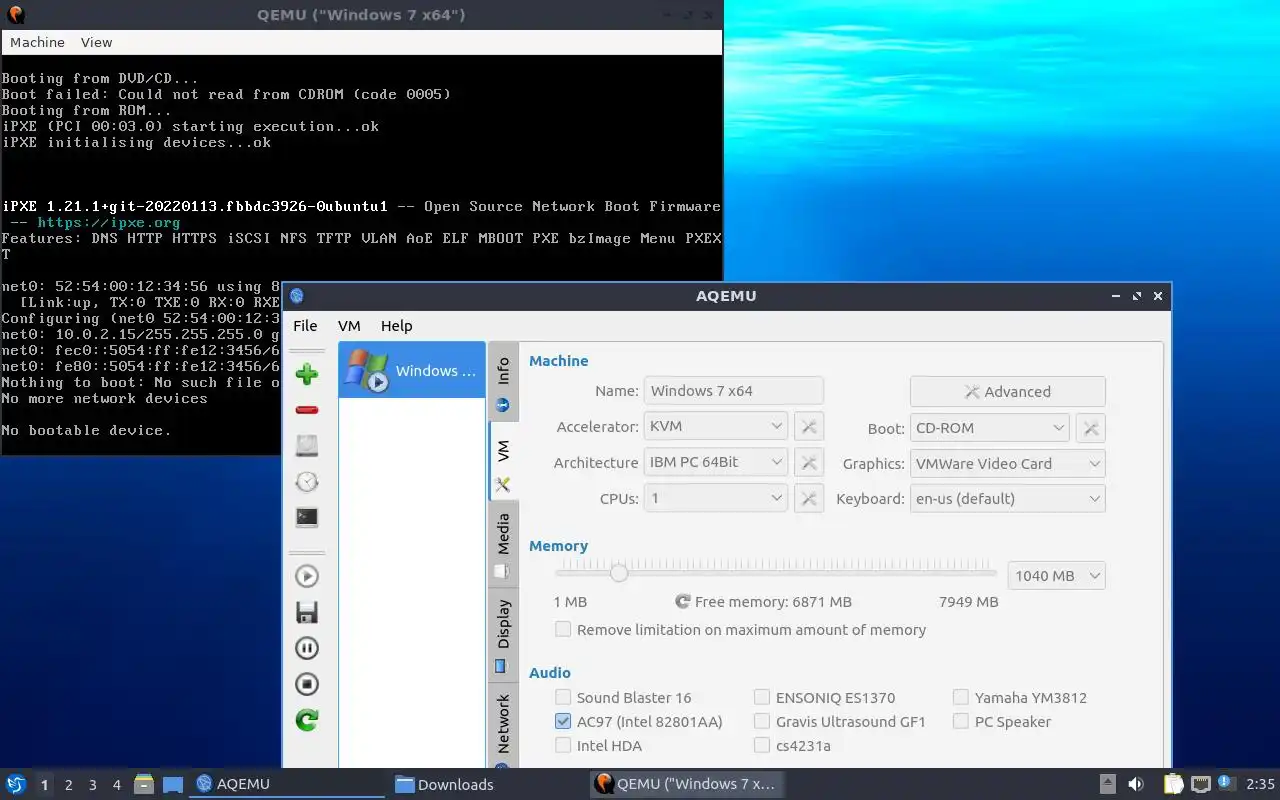Pause the VM with the pause icon
This screenshot has width=1280, height=800.
coord(307,648)
